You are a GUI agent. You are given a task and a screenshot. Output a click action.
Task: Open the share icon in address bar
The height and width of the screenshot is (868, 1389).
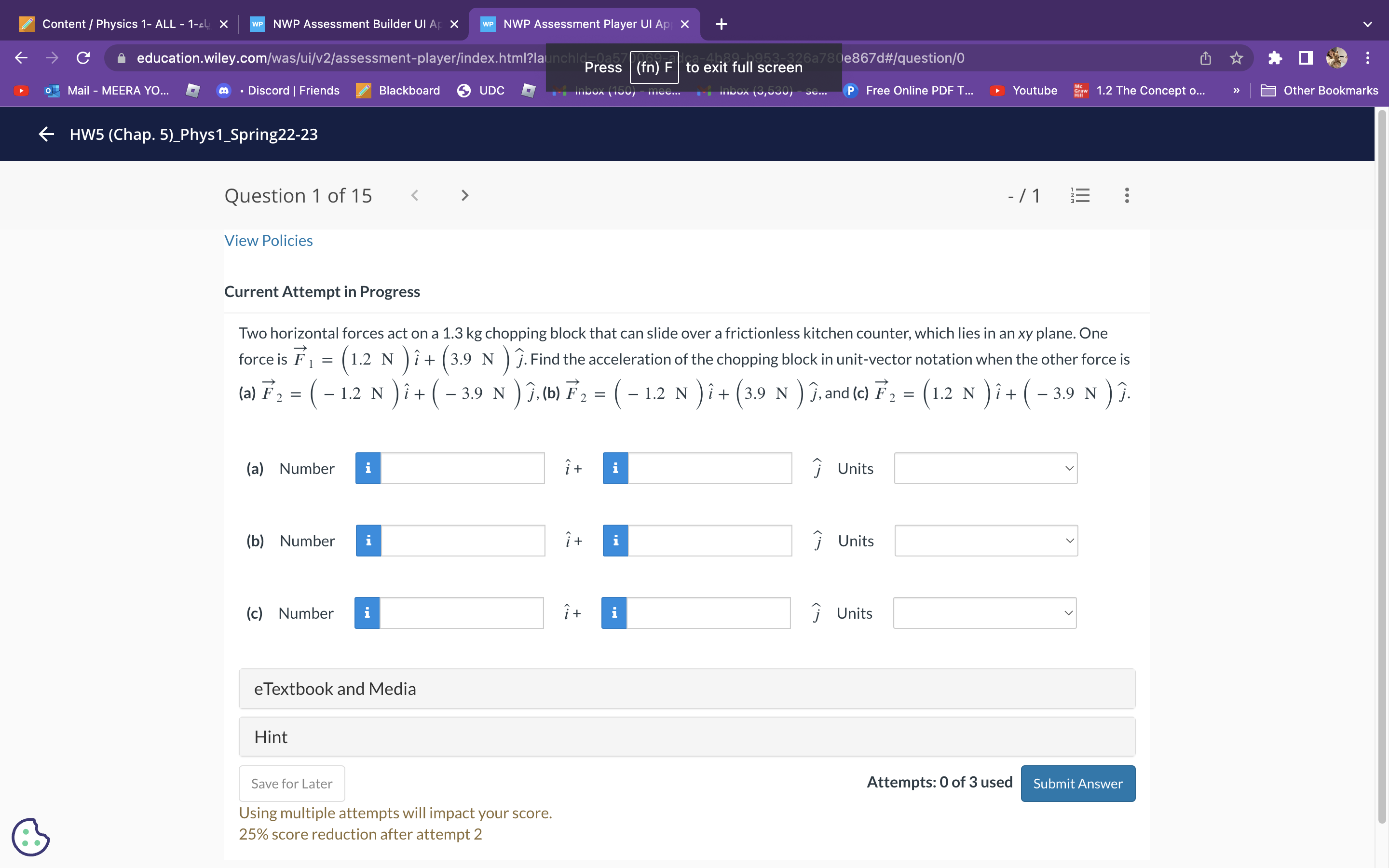click(1205, 57)
